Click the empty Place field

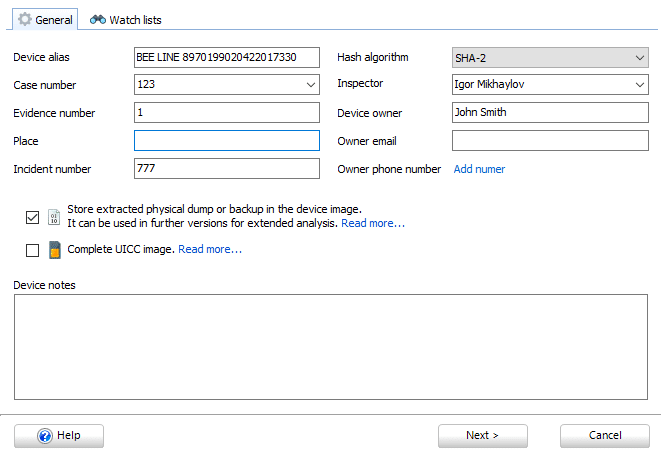227,140
